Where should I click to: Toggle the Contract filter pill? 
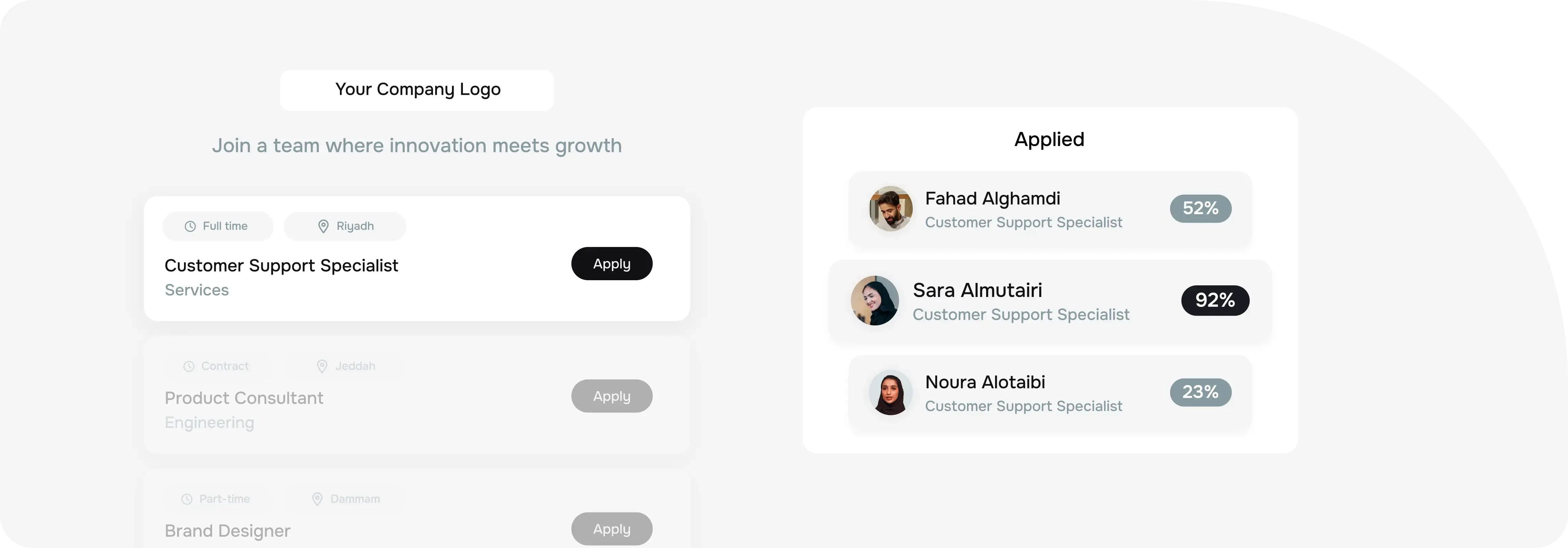click(x=216, y=365)
